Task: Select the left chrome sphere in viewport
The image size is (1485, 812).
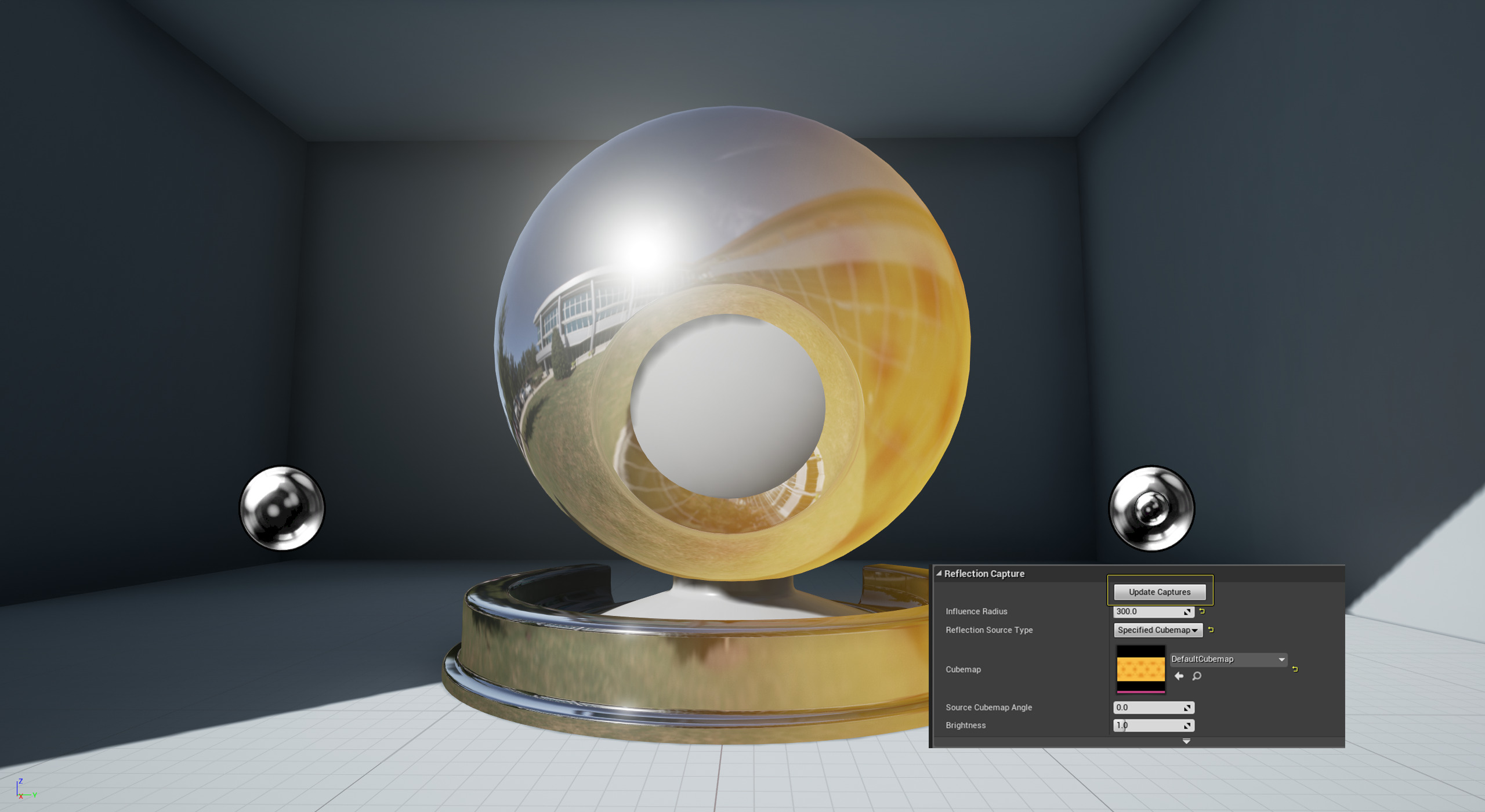Action: point(282,508)
